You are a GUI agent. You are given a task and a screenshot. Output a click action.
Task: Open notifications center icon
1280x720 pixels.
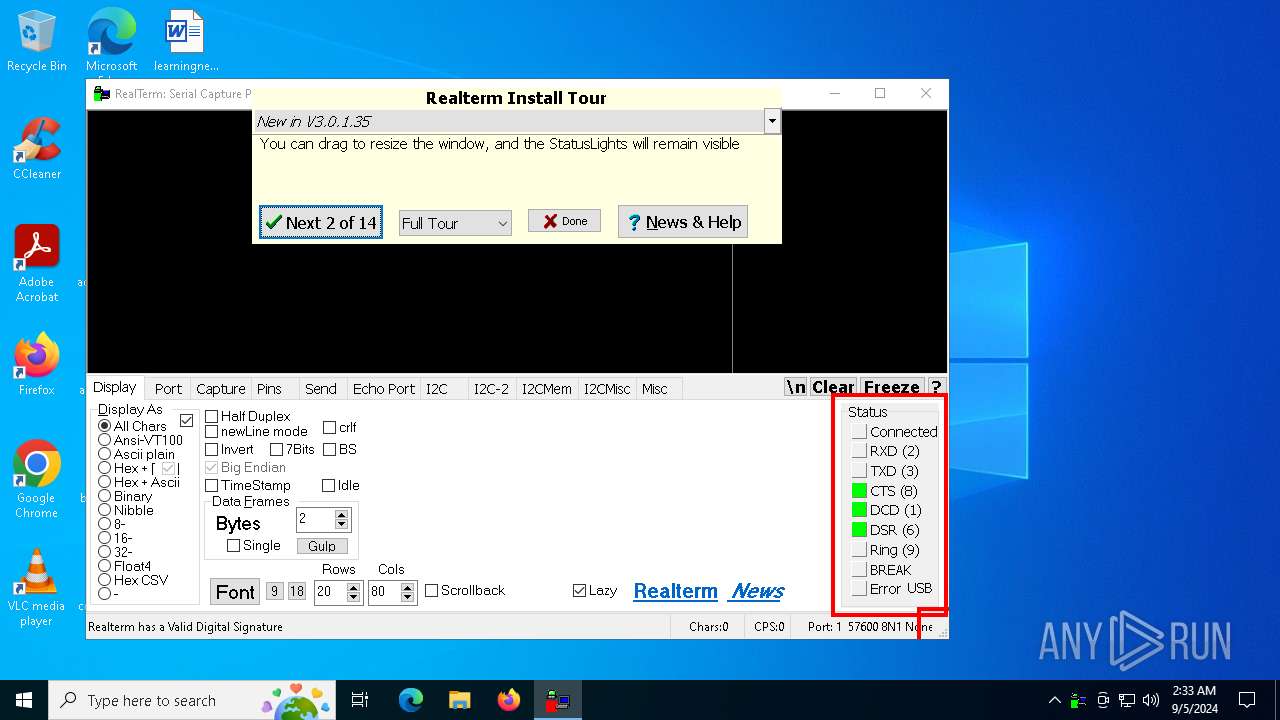[1247, 700]
